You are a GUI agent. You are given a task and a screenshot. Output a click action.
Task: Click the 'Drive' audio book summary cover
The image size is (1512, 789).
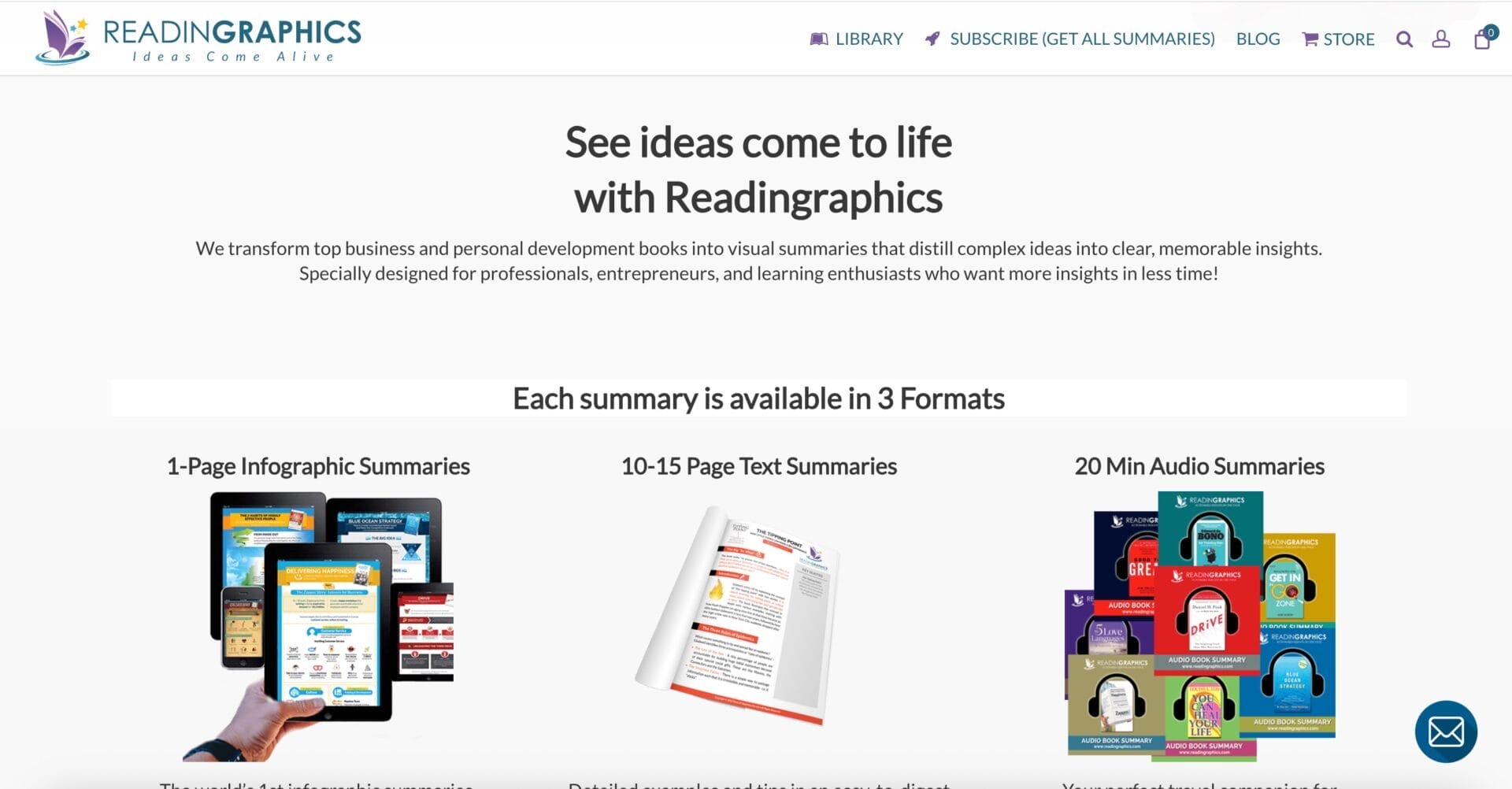tap(1206, 619)
